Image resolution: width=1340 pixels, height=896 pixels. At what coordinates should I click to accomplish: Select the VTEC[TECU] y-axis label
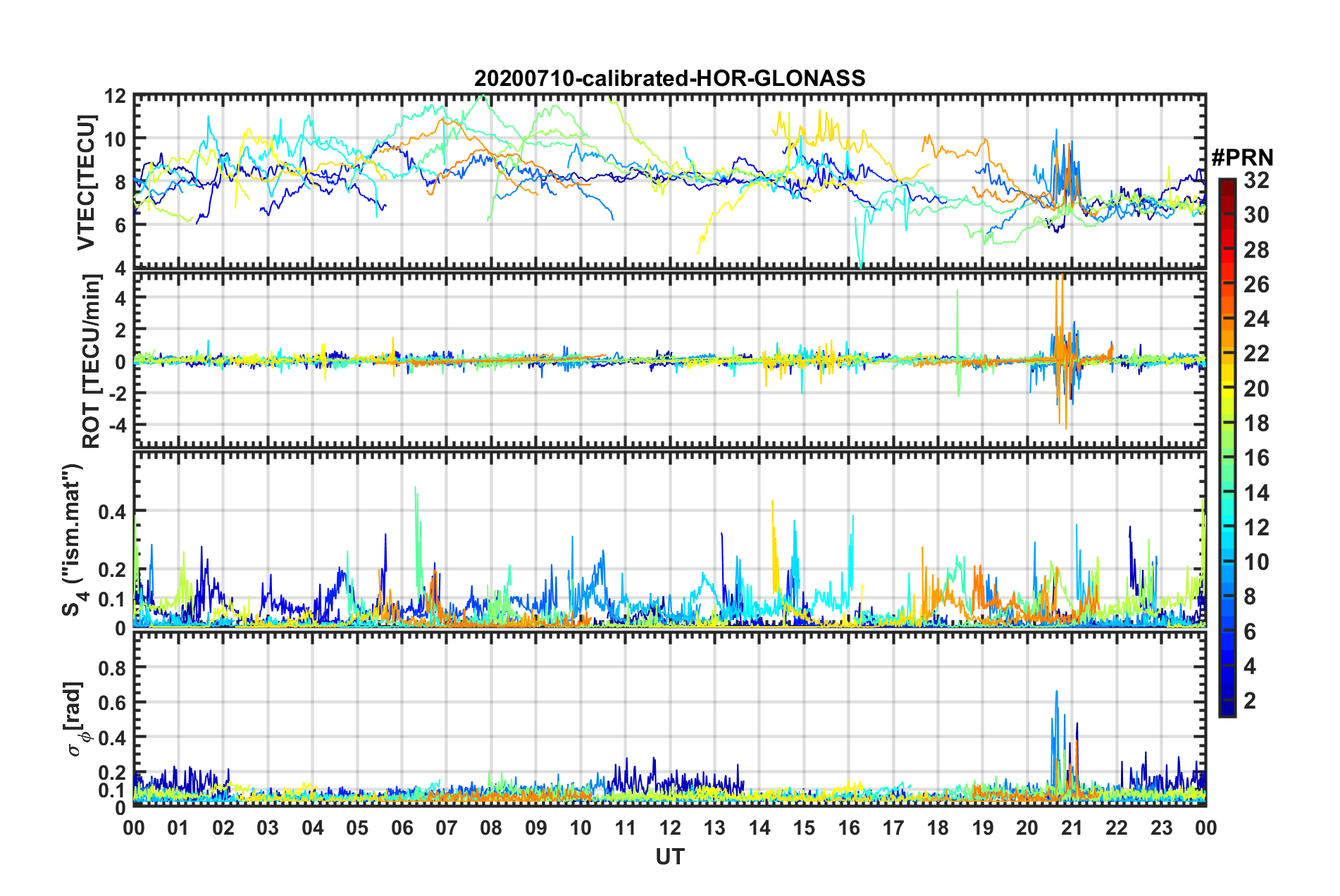pyautogui.click(x=86, y=182)
